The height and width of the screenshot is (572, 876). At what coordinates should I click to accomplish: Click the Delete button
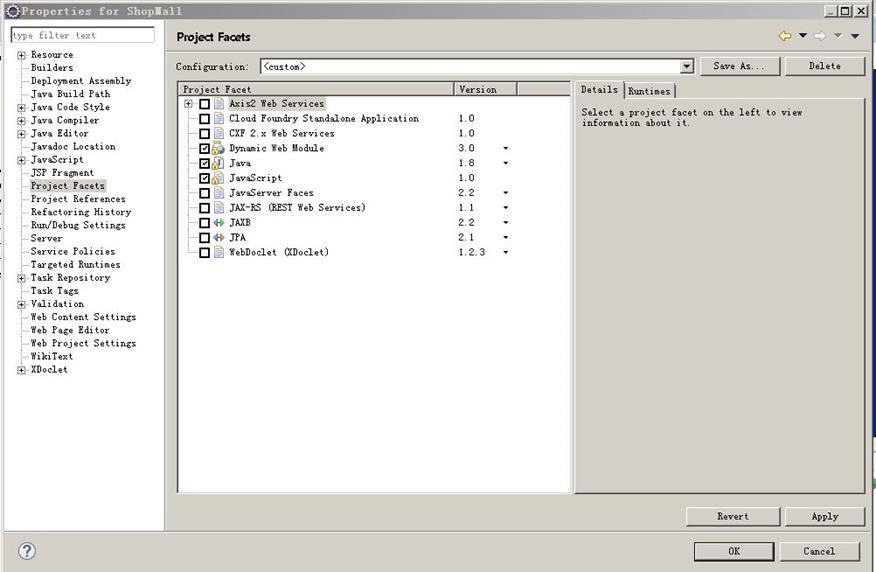[x=825, y=66]
